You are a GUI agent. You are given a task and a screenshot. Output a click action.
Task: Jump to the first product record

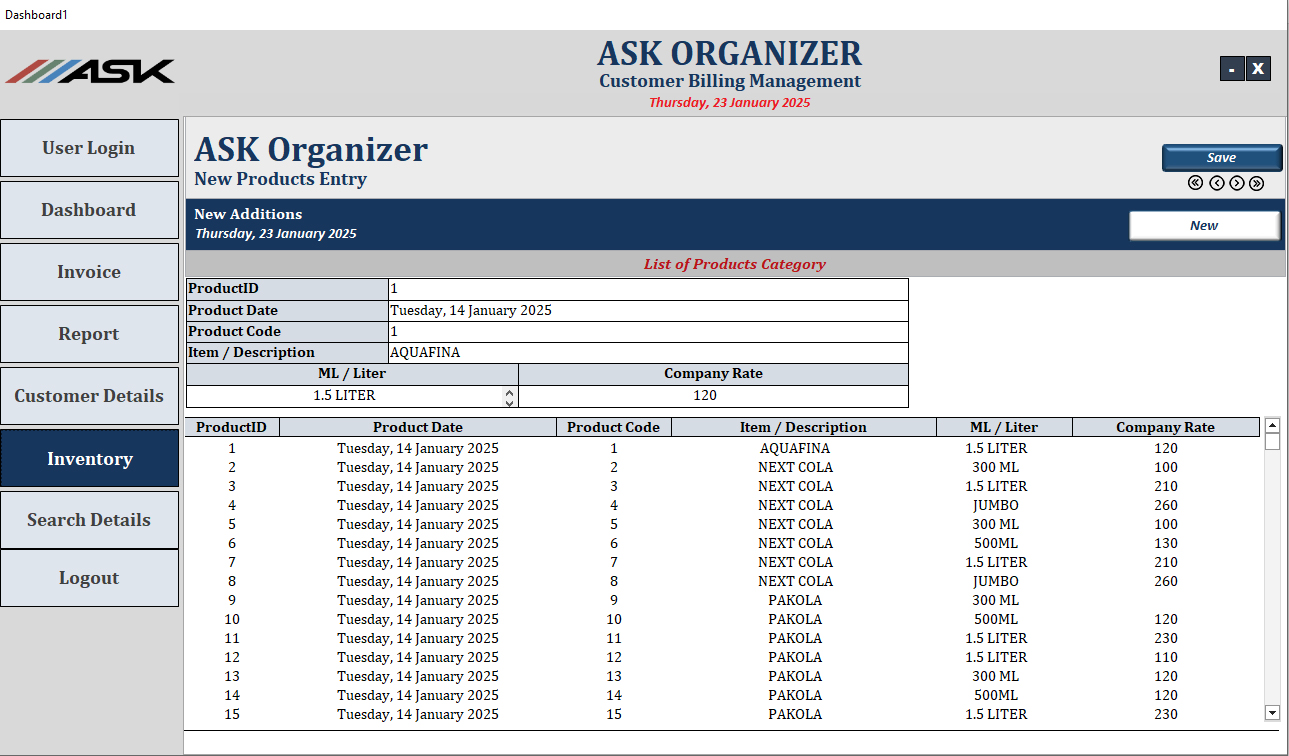pos(1195,183)
